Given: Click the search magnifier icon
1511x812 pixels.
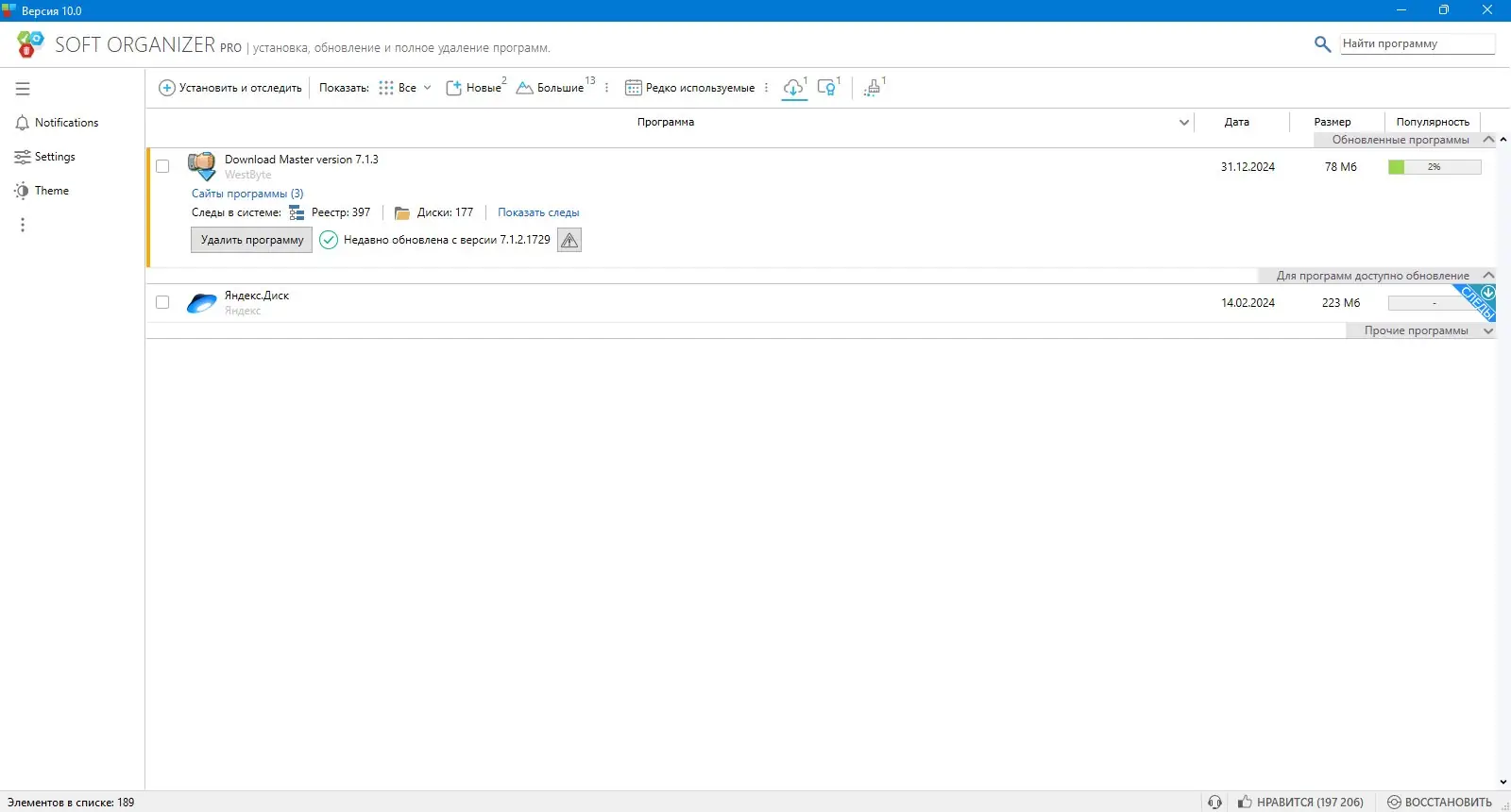Looking at the screenshot, I should click(x=1322, y=44).
